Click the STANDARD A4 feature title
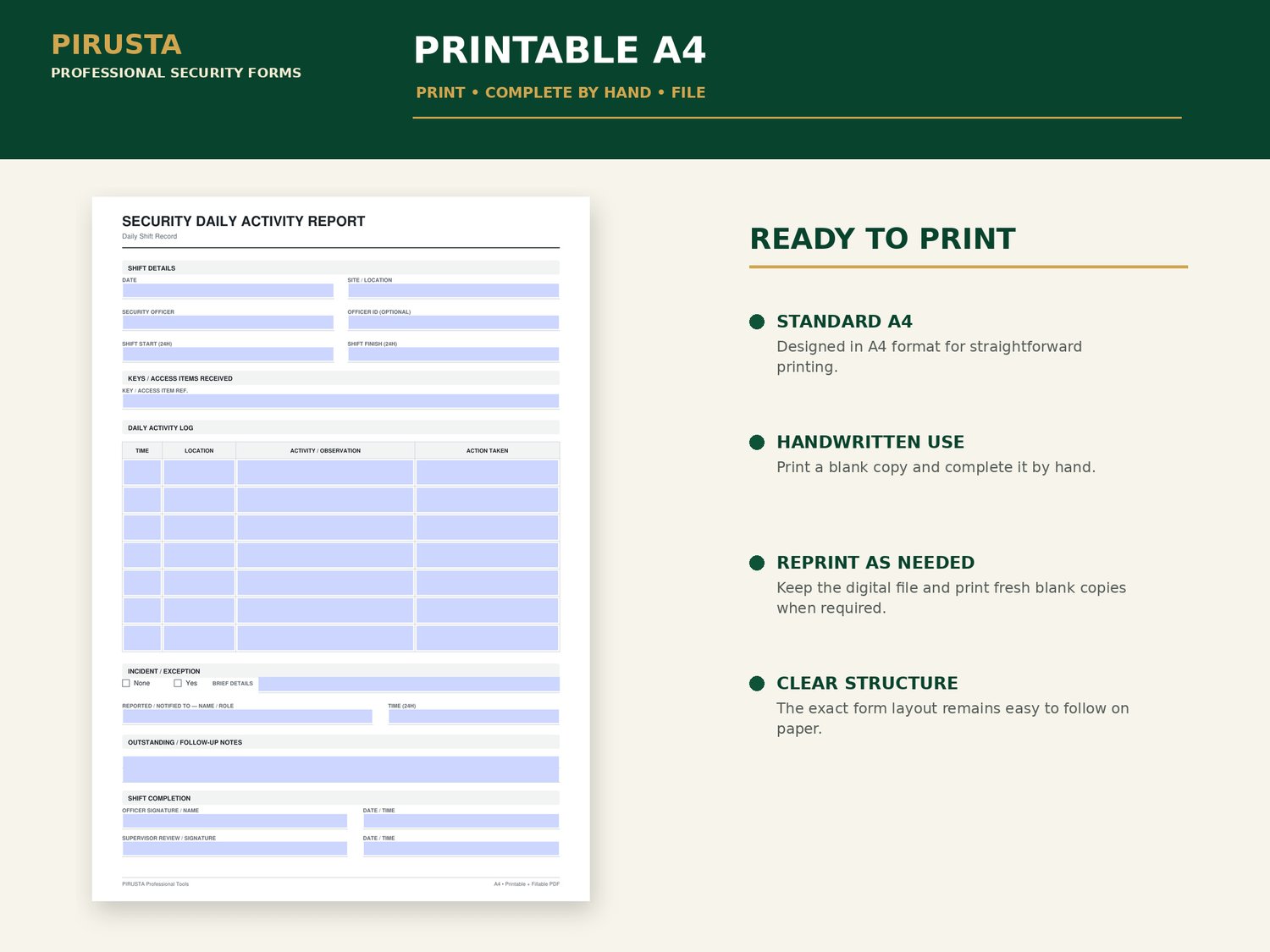 [844, 322]
